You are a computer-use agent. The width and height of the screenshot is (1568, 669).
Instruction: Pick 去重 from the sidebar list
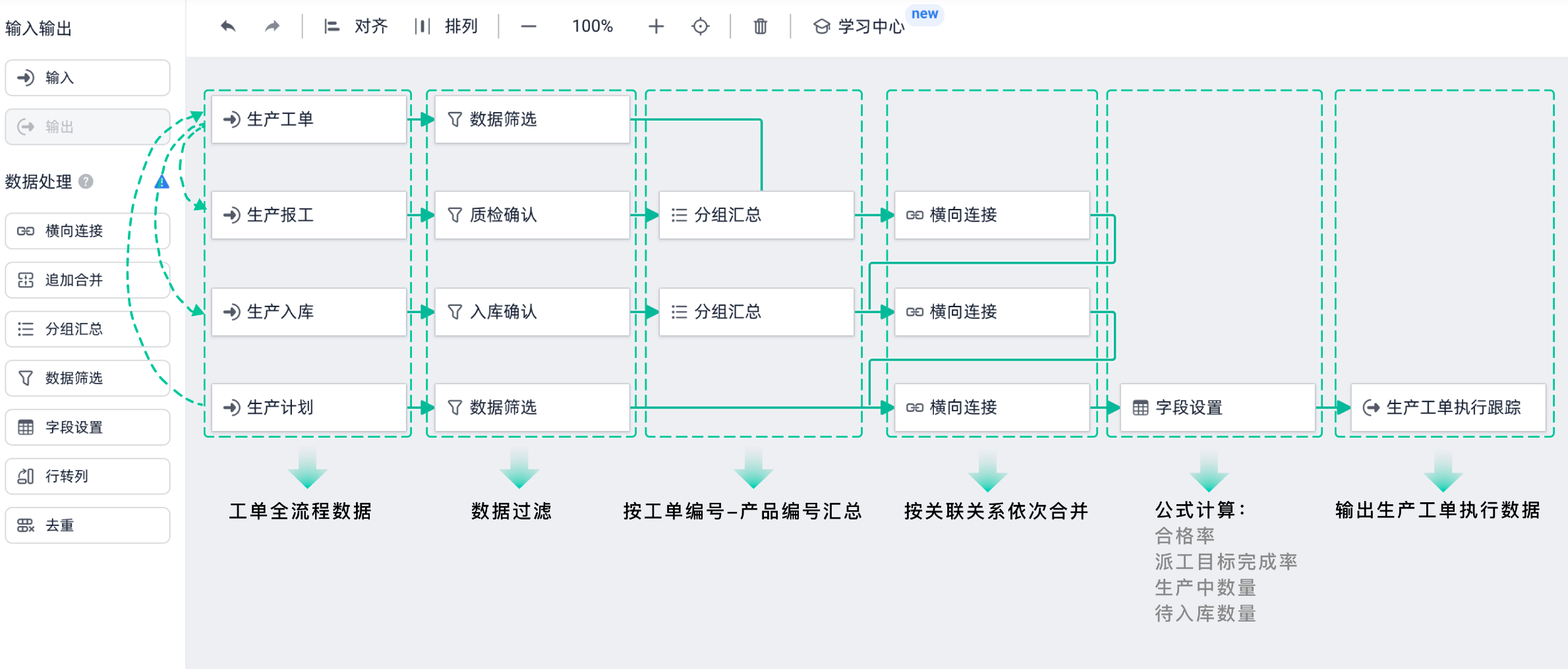[88, 525]
